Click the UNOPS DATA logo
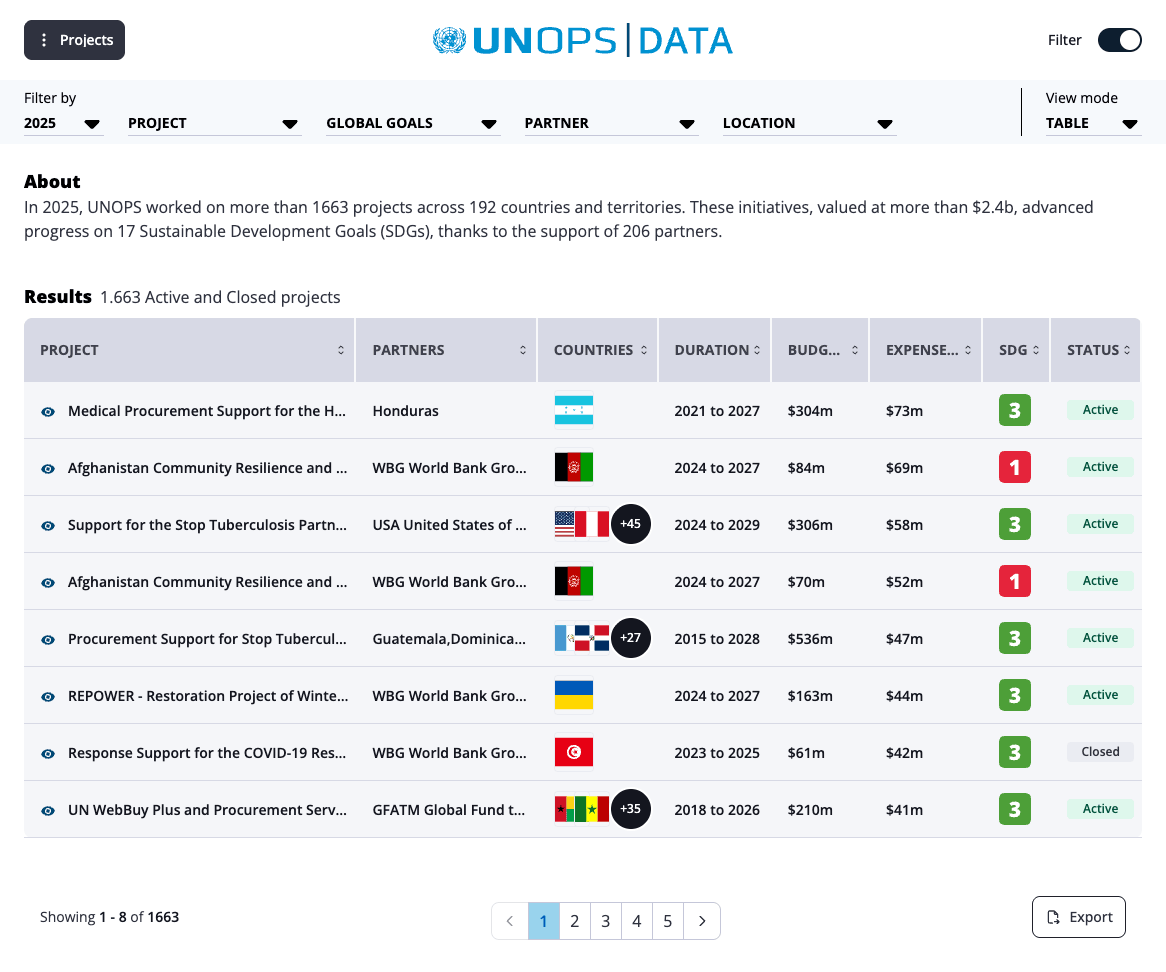Viewport: 1166px width, 972px height. 583,40
